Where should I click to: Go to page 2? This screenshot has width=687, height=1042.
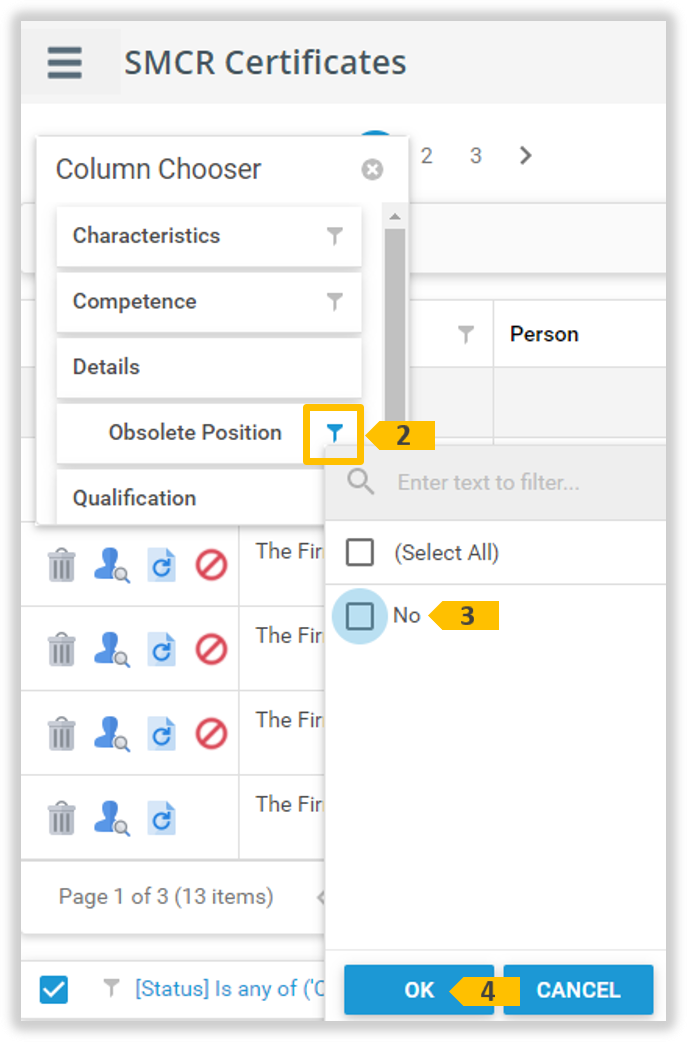426,155
